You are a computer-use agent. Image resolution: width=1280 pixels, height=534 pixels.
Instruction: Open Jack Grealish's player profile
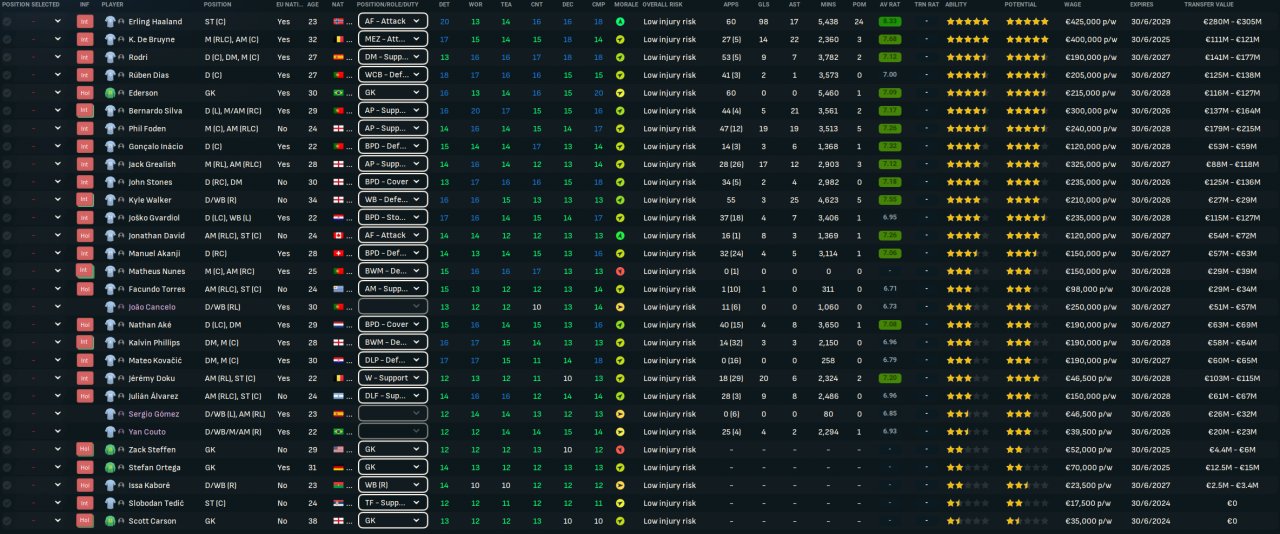pyautogui.click(x=153, y=164)
